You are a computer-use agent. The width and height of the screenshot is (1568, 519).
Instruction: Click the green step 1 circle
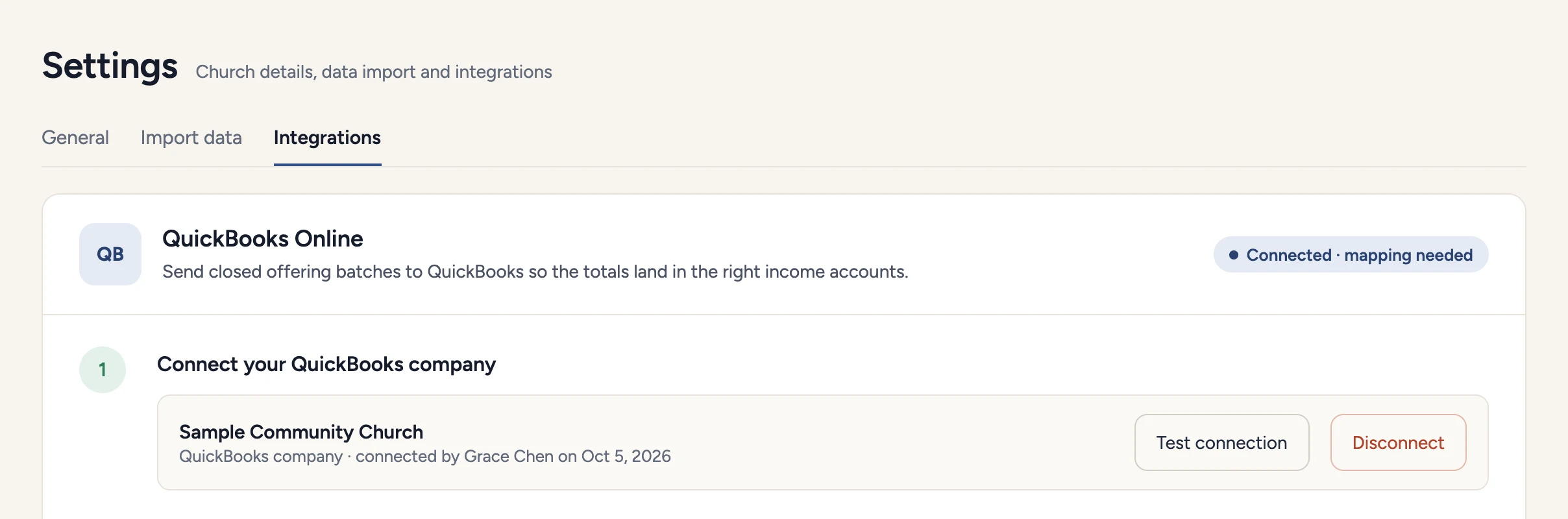103,369
